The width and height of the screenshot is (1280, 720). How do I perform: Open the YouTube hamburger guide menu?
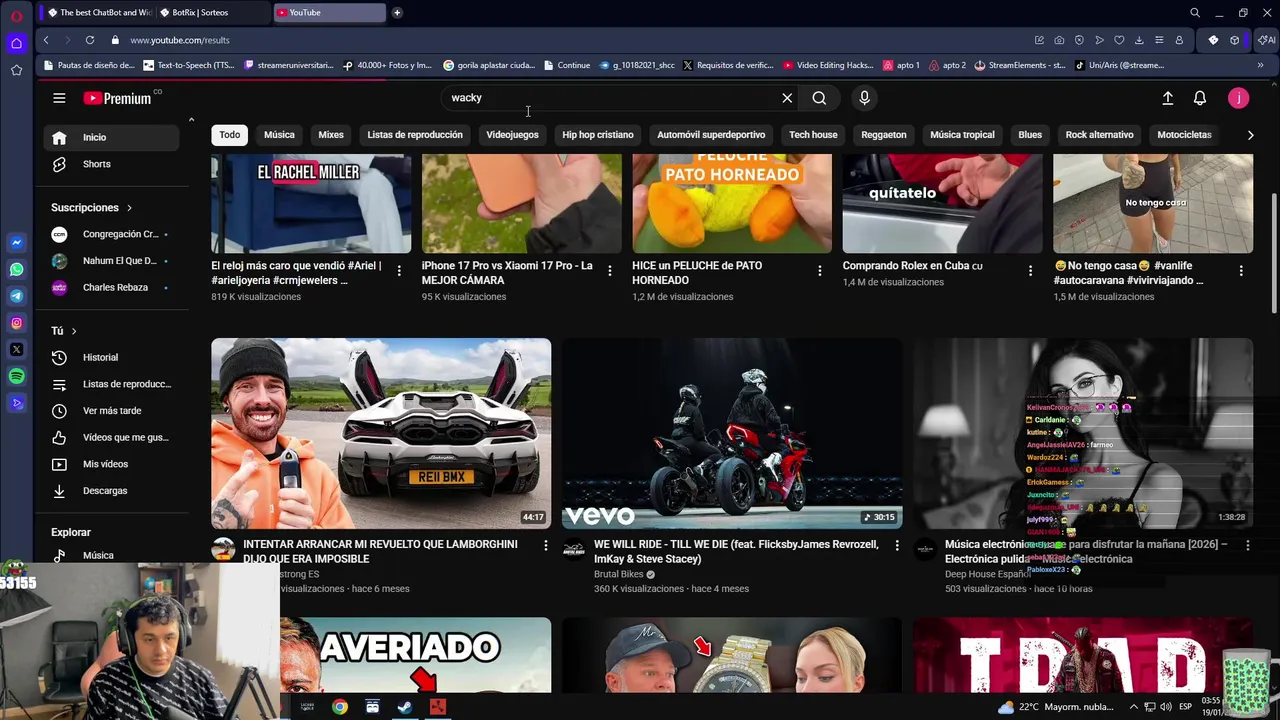click(x=59, y=98)
